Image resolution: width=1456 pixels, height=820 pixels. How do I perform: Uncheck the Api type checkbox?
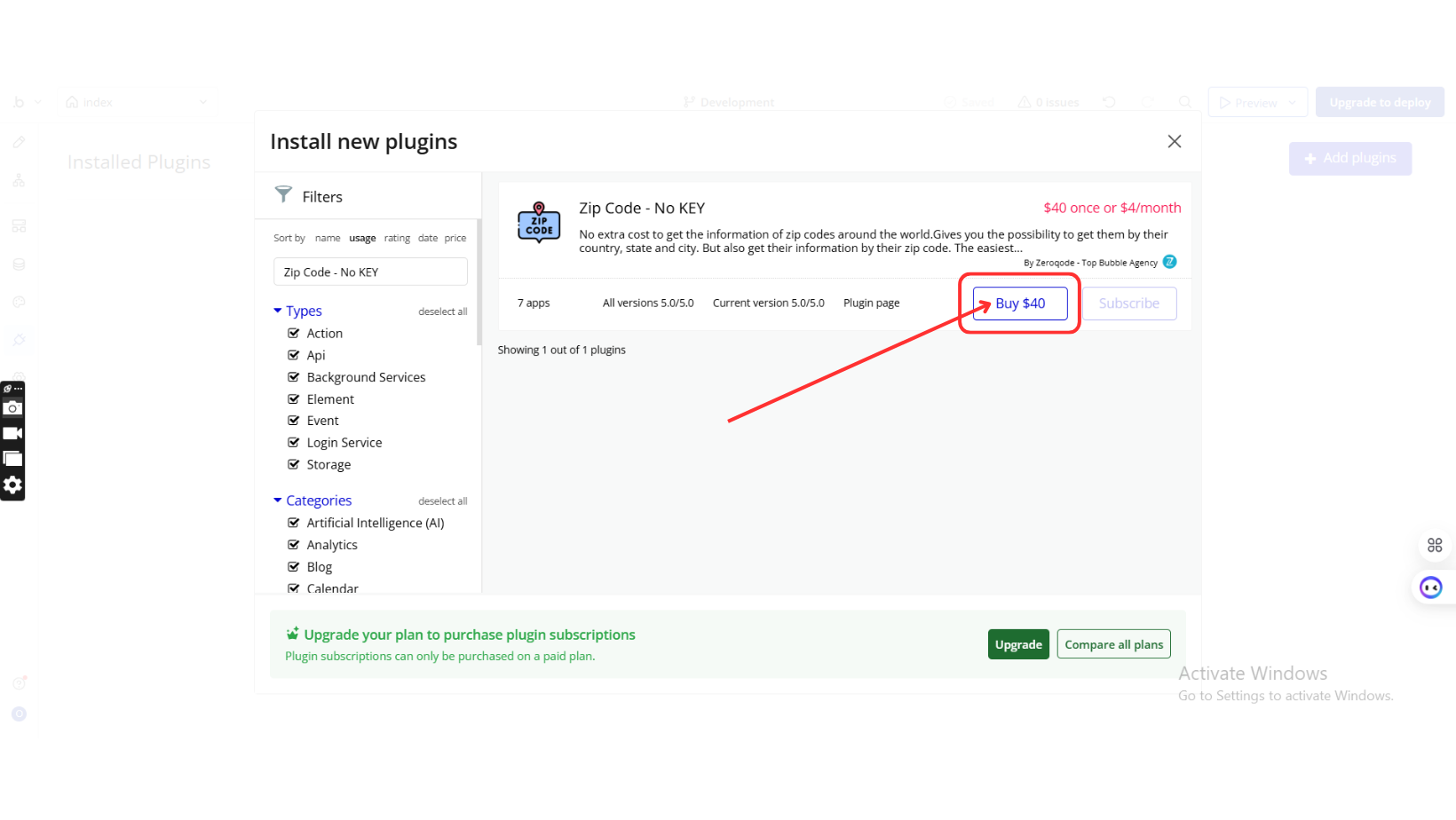click(294, 355)
